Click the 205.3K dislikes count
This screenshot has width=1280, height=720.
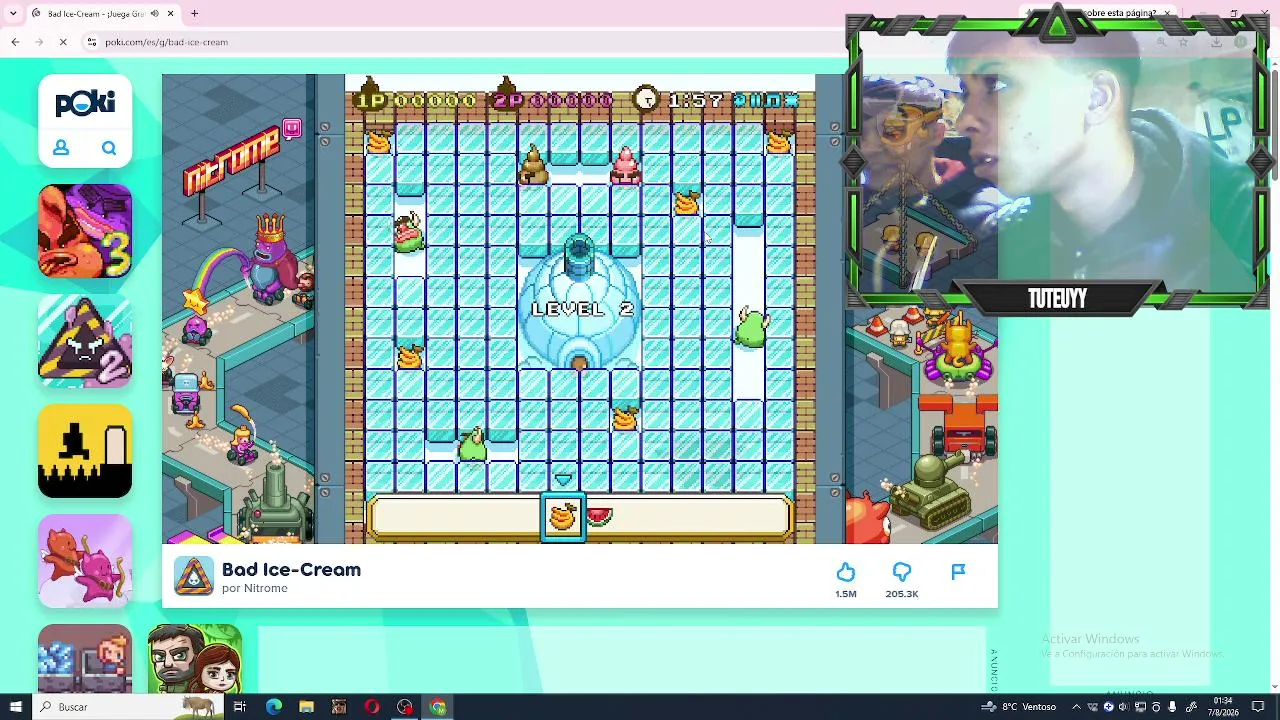pos(902,594)
